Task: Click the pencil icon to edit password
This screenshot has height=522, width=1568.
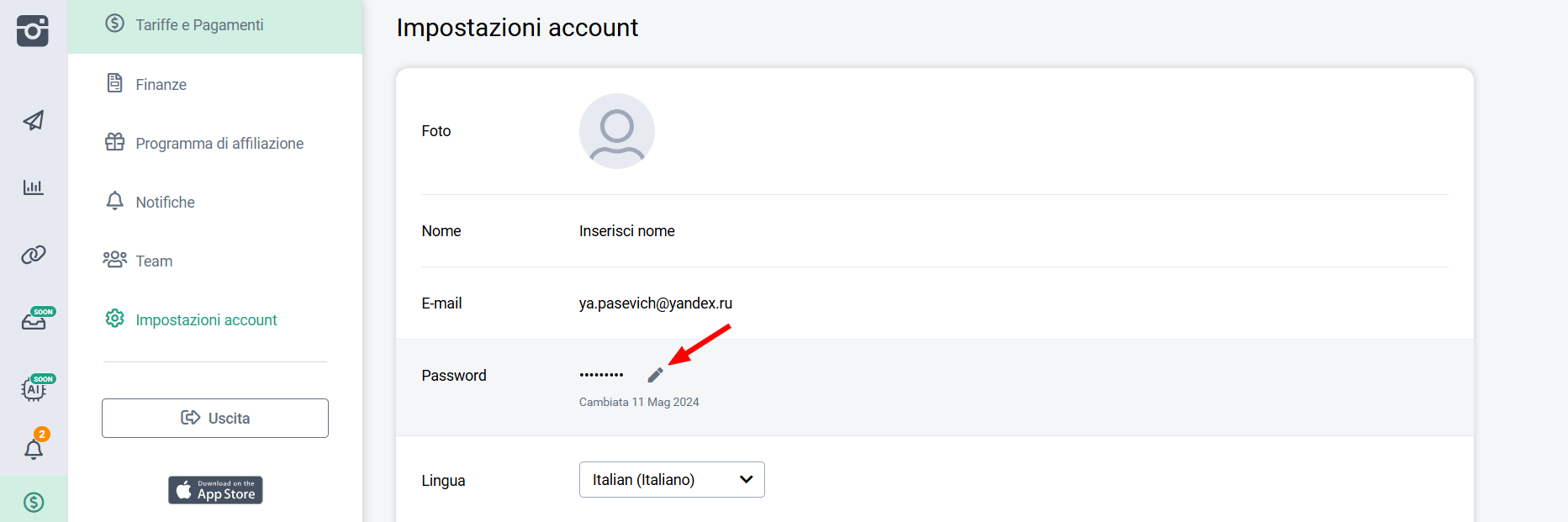Action: coord(656,375)
